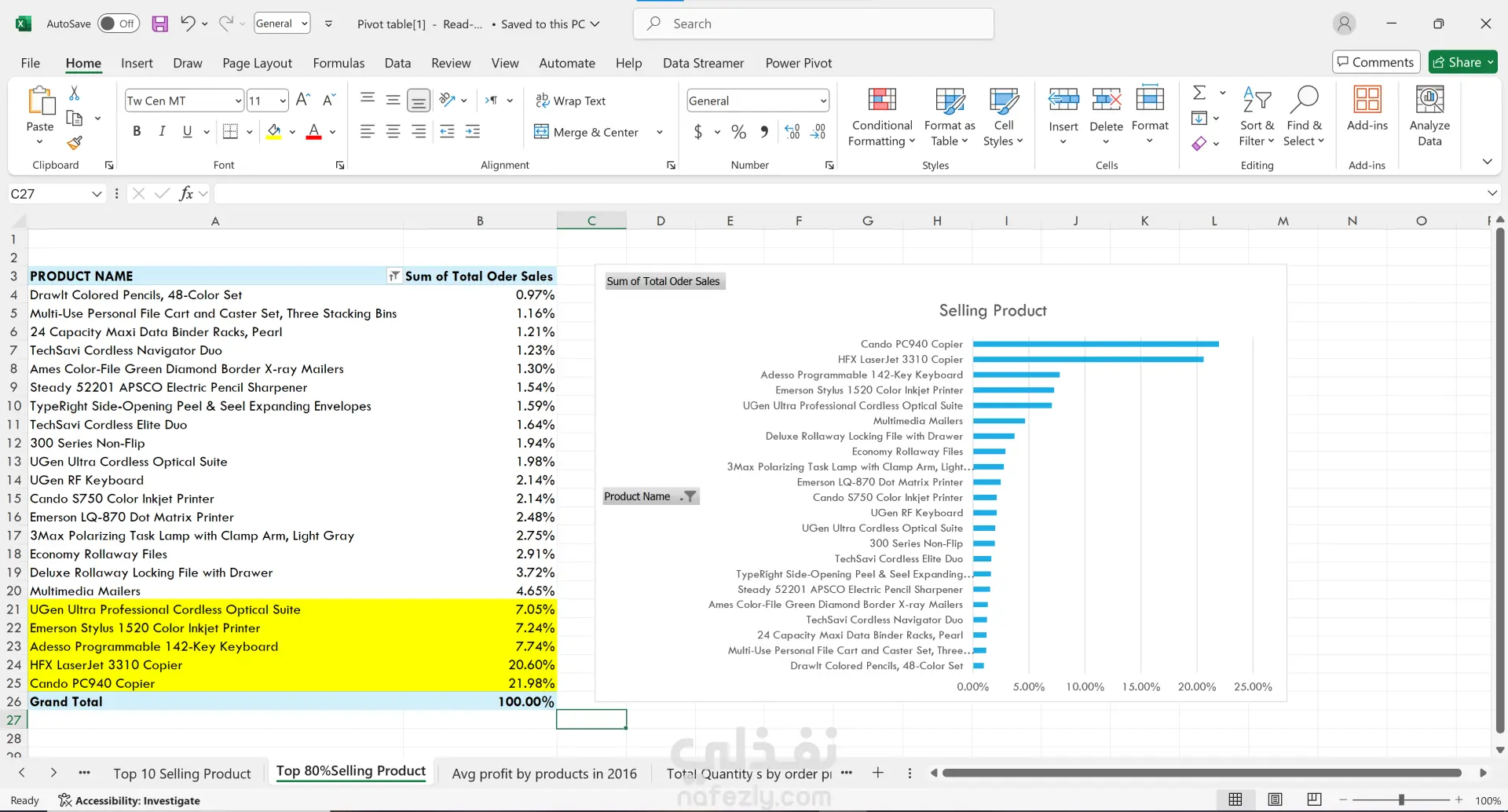
Task: Open the File menu
Action: click(31, 63)
